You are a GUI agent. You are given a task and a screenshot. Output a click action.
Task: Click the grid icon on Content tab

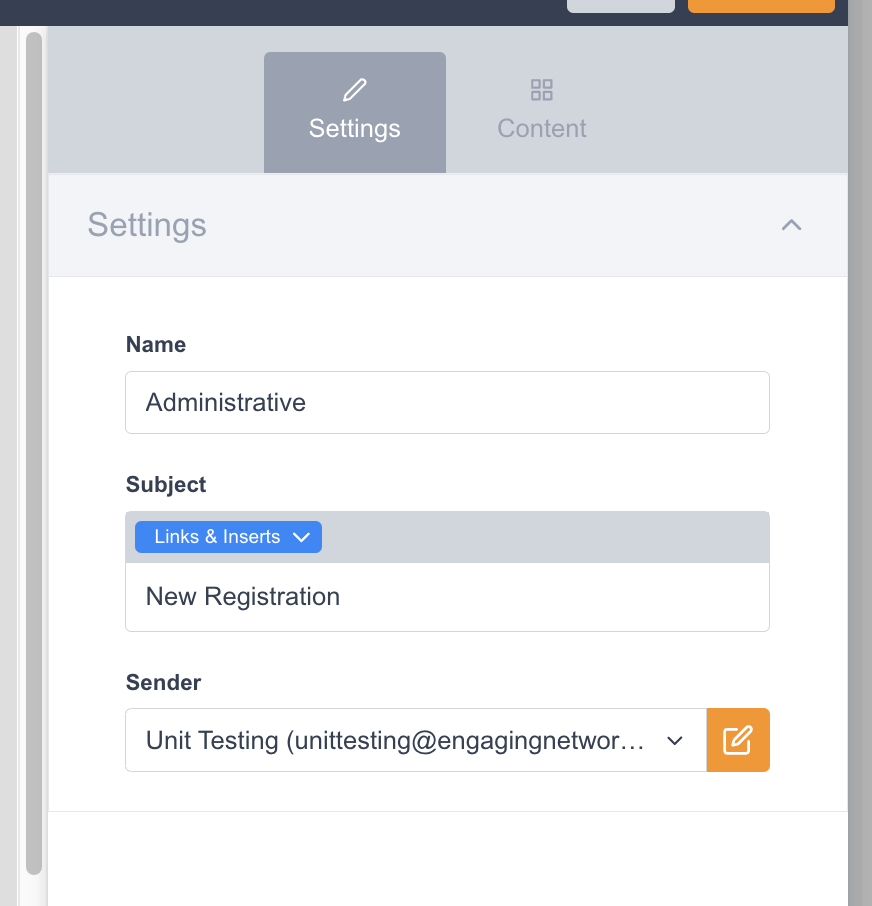coord(541,91)
